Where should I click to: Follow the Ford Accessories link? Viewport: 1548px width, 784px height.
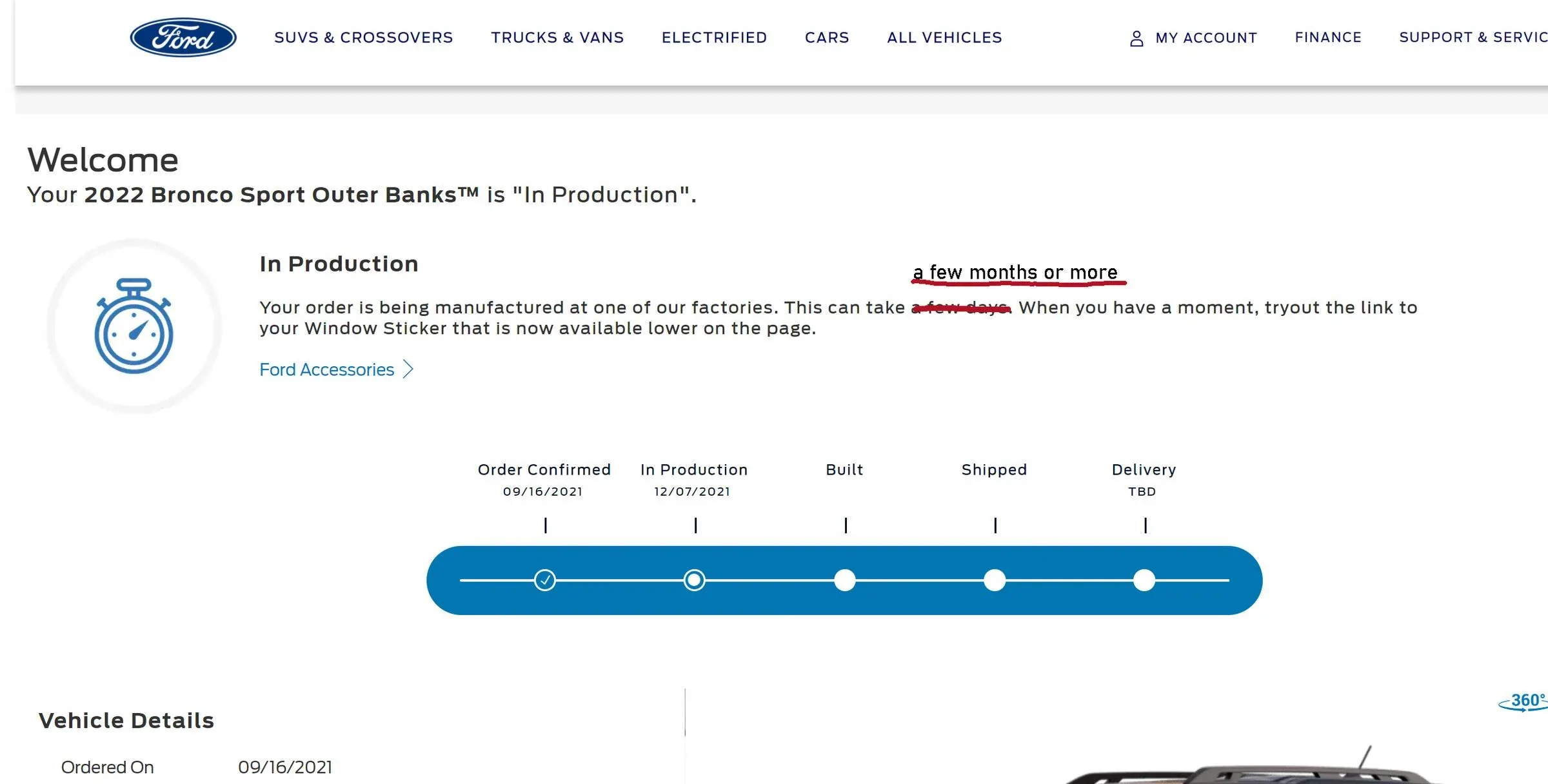326,369
